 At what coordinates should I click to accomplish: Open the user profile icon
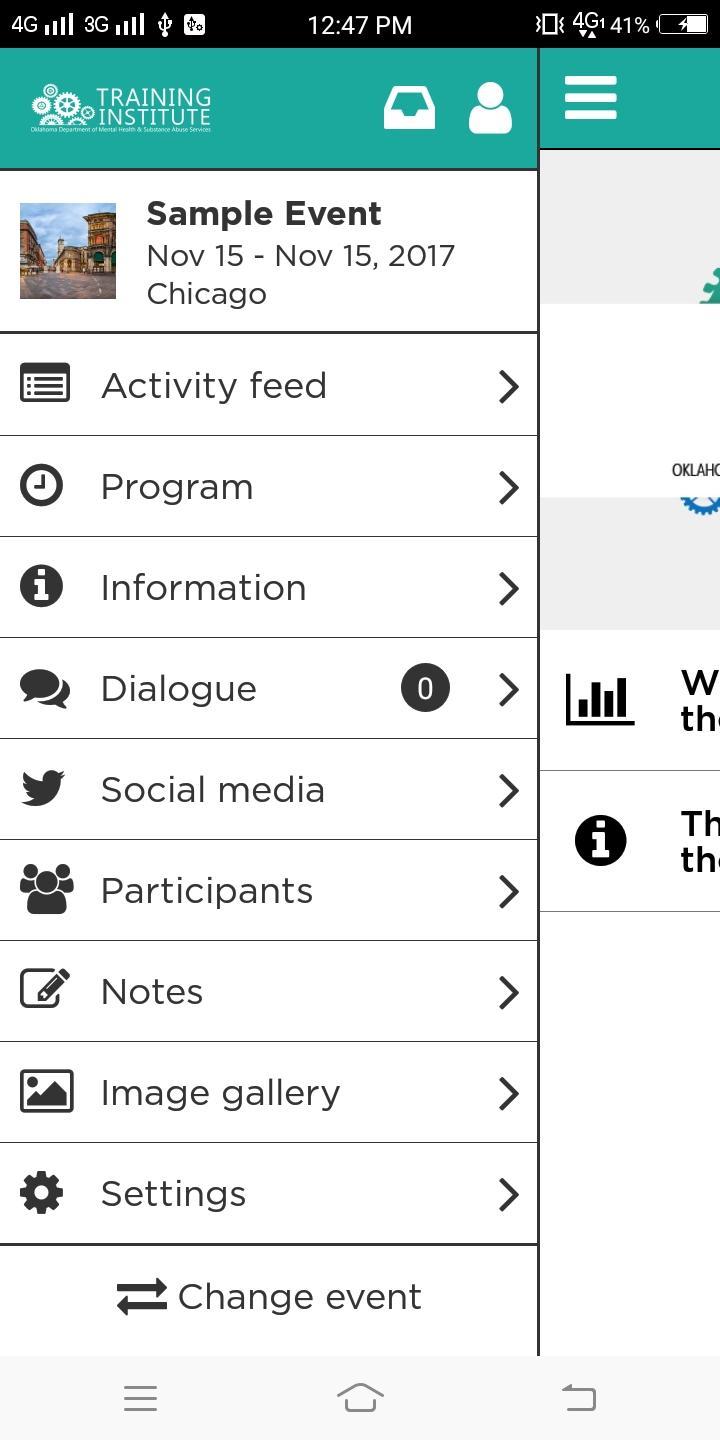(x=490, y=108)
